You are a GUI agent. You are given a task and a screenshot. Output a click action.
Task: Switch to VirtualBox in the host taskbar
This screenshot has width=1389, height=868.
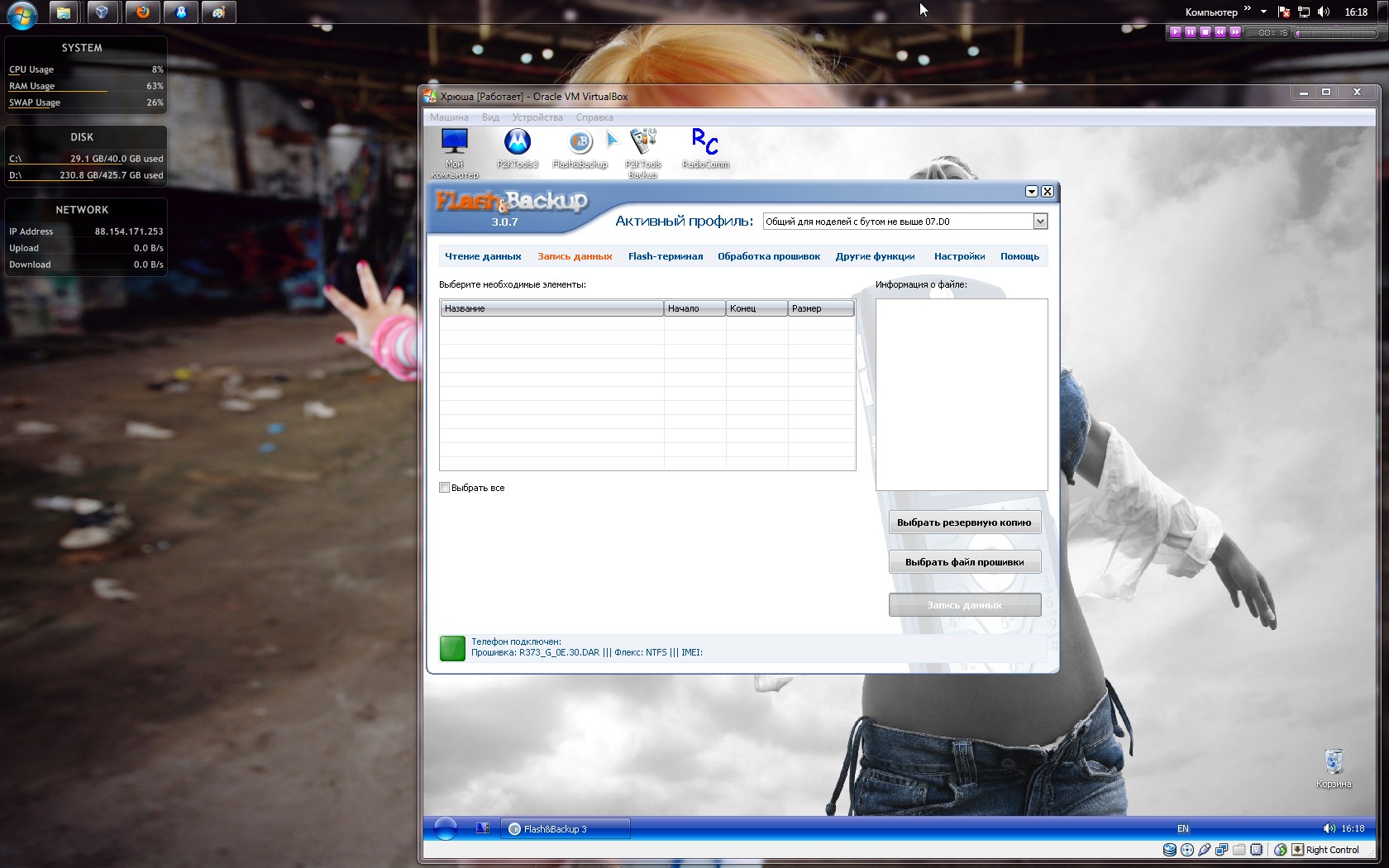coord(102,12)
